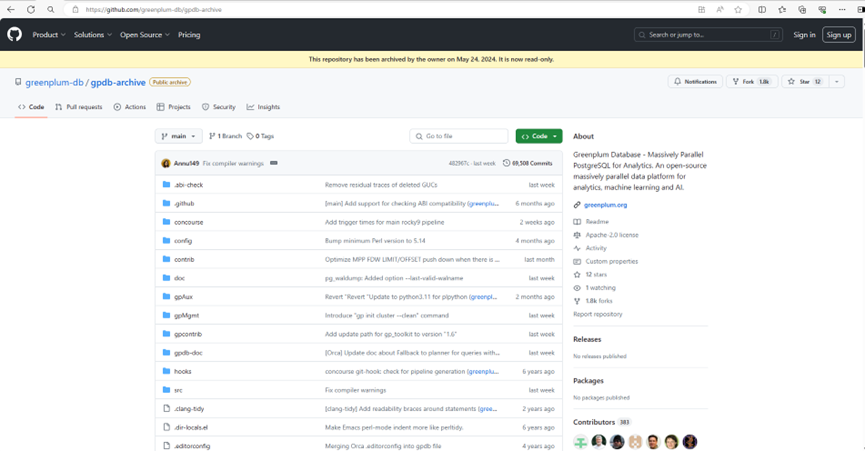Open the .abi-check folder icon
Viewport: 865px width, 451px height.
tap(166, 184)
